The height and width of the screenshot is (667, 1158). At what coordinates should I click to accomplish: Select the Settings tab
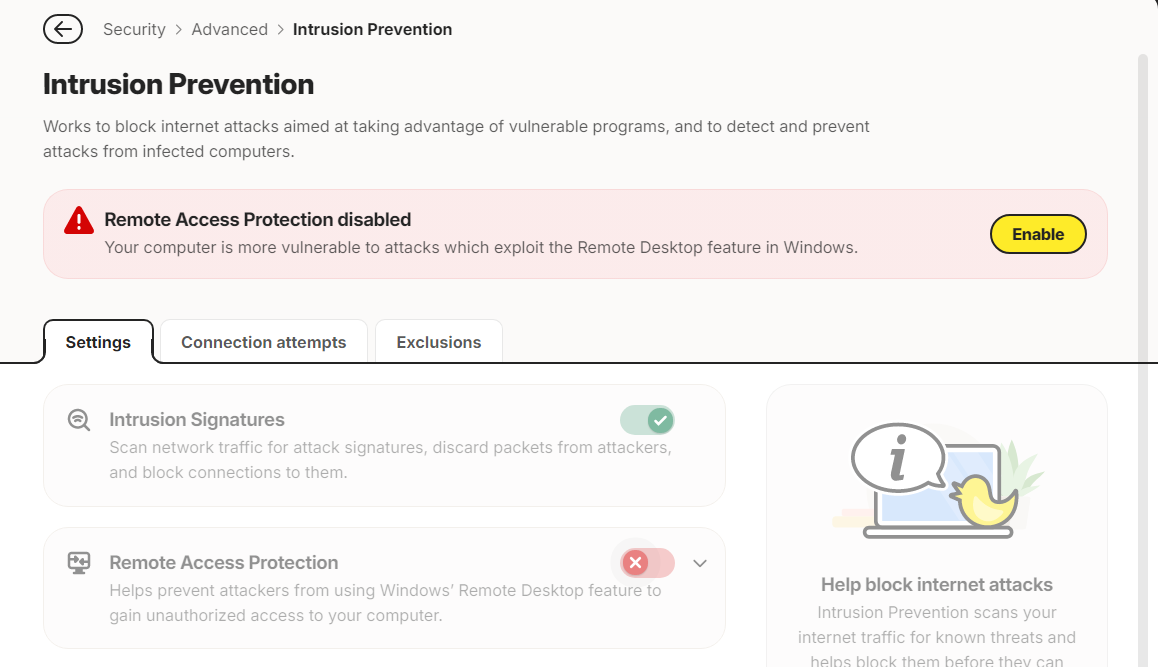pyautogui.click(x=98, y=342)
